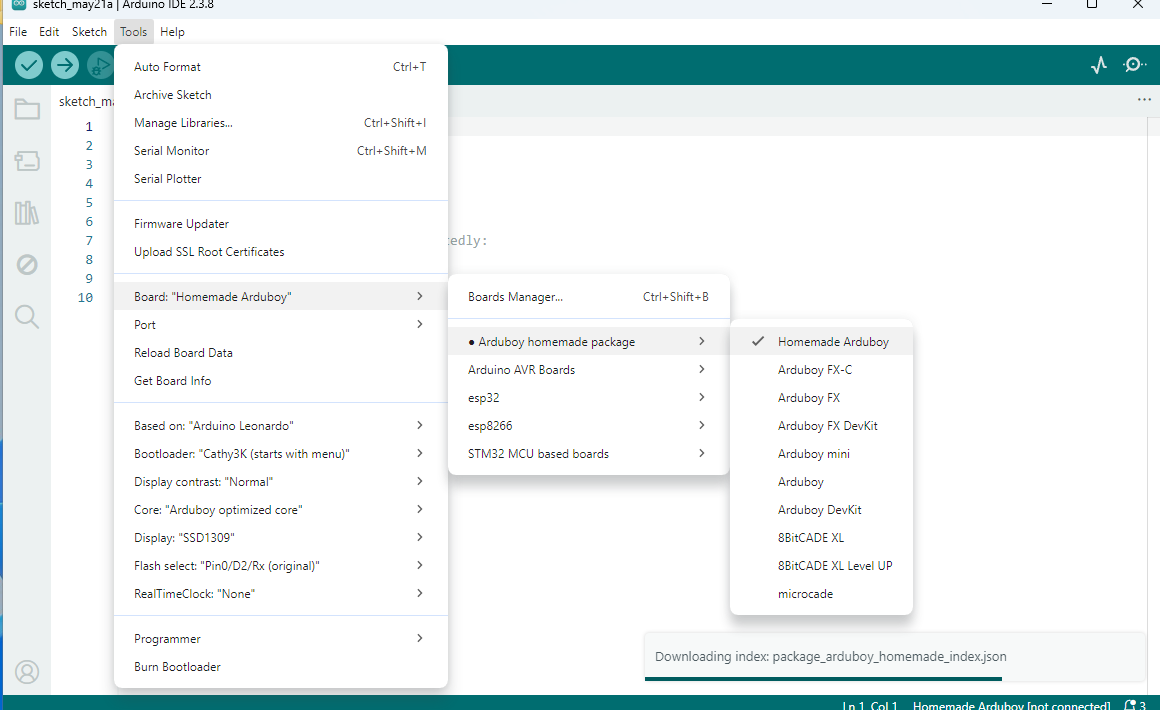The image size is (1160, 710).
Task: Click Reload Board Data
Action: coord(281,353)
